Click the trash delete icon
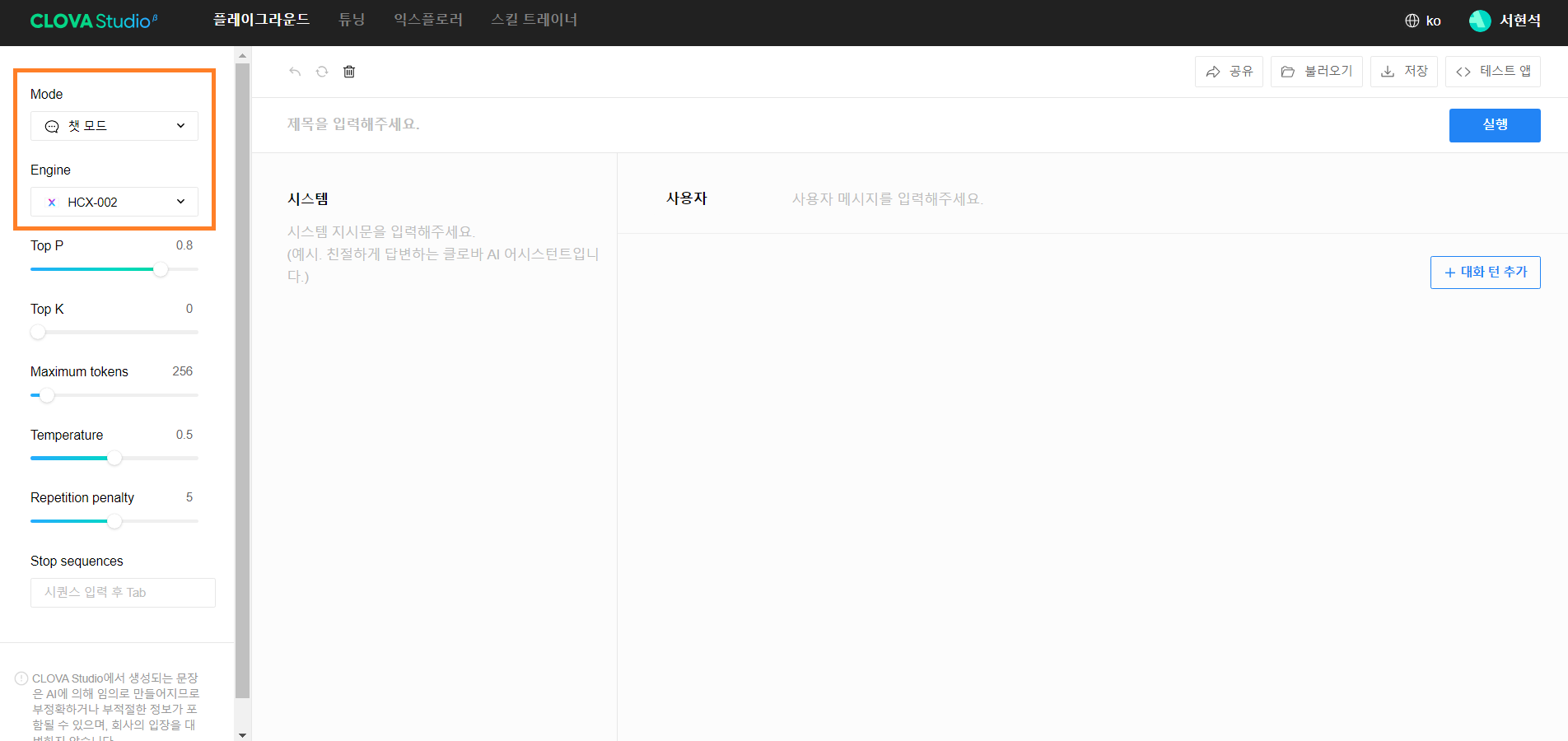Image resolution: width=1568 pixels, height=741 pixels. [x=349, y=72]
